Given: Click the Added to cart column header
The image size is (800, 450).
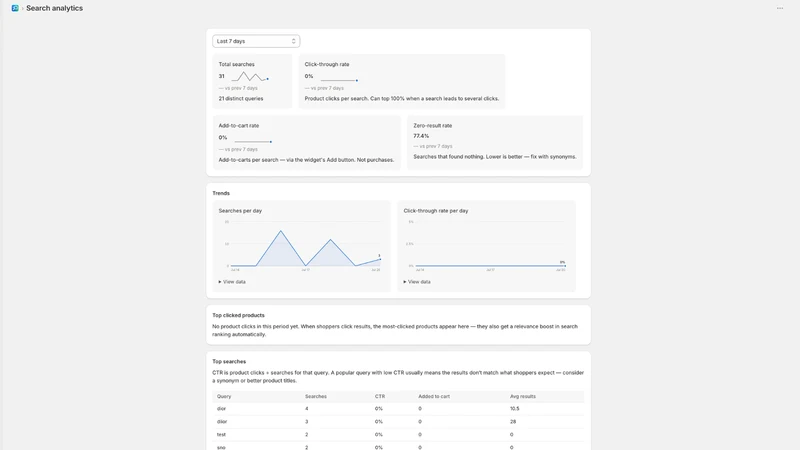Looking at the screenshot, I should 434,396.
